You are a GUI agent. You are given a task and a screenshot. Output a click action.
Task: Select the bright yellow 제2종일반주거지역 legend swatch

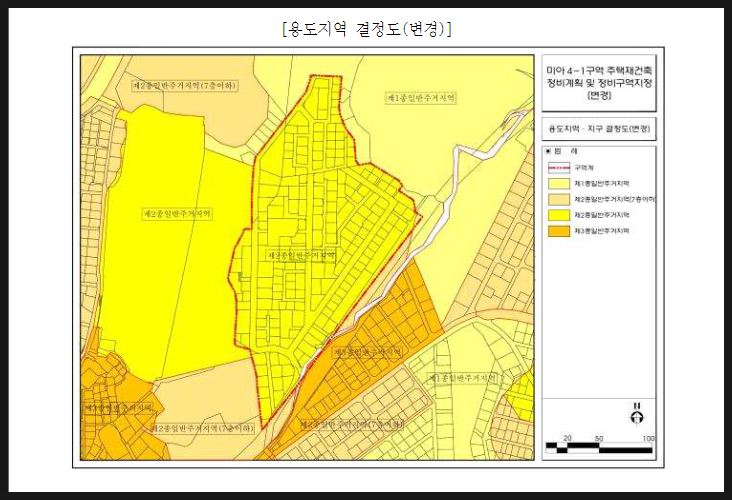point(559,215)
